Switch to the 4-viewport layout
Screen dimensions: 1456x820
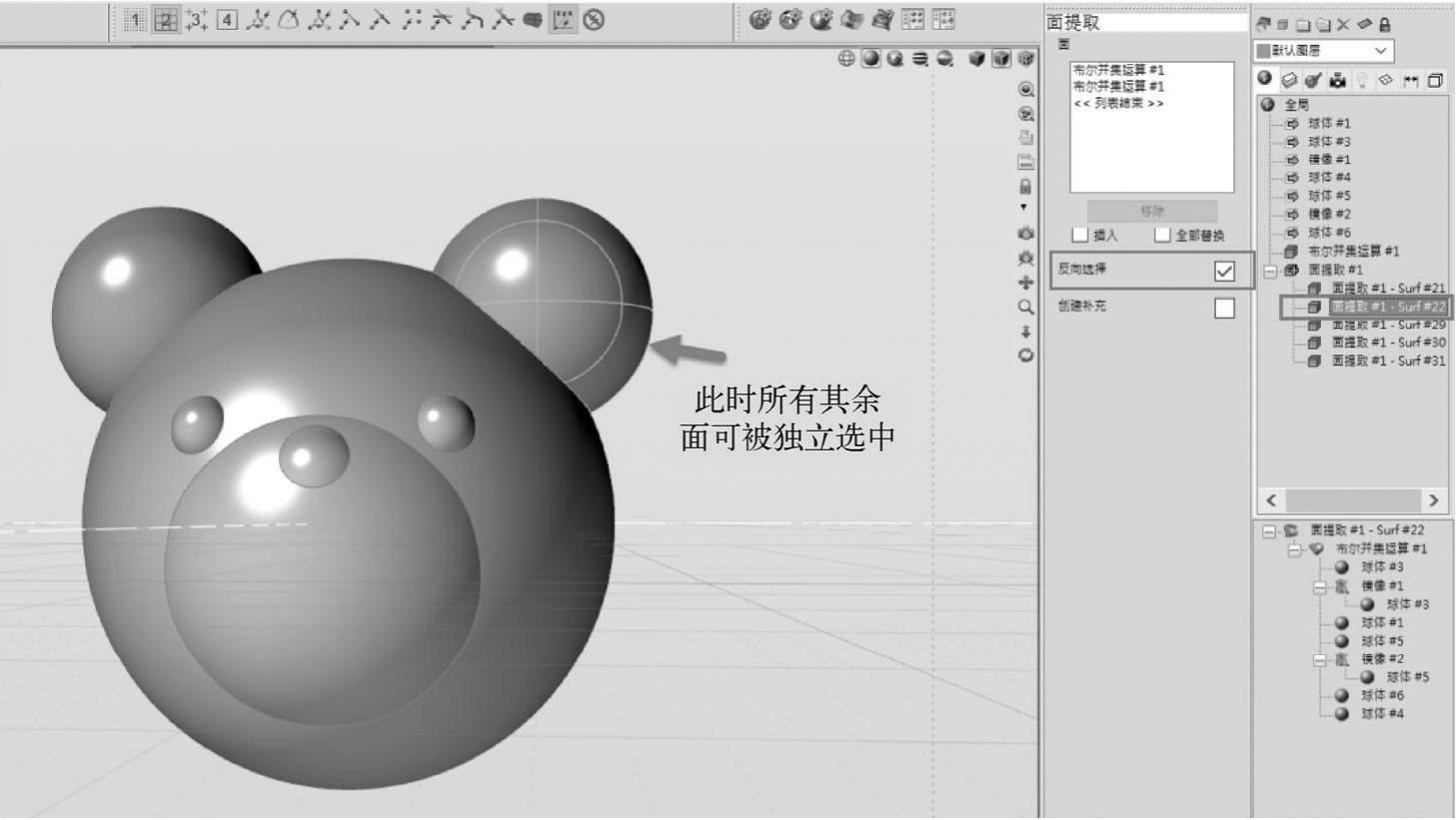227,20
